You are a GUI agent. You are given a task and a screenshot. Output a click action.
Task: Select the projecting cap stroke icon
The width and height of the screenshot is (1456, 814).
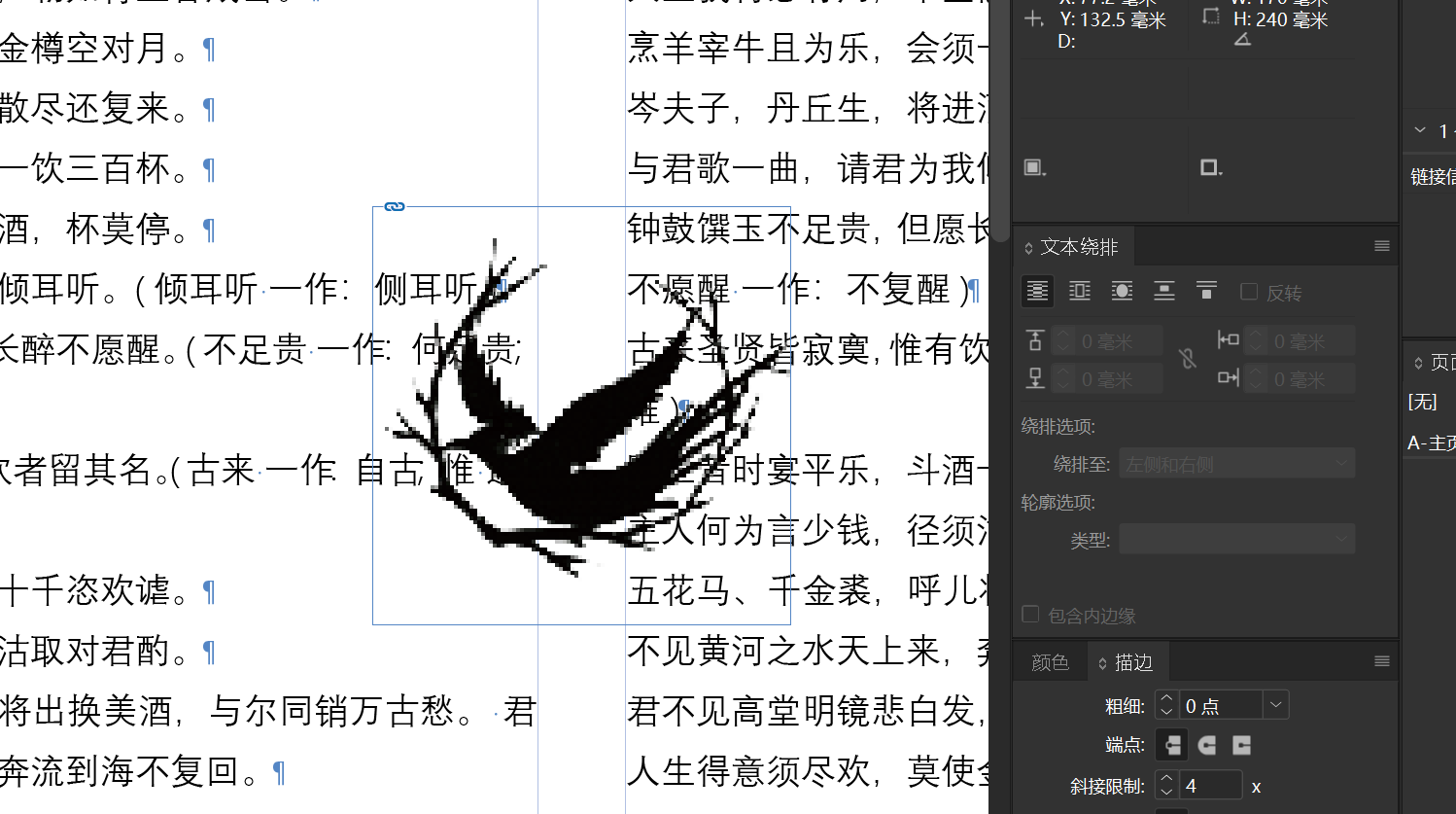pos(1241,745)
